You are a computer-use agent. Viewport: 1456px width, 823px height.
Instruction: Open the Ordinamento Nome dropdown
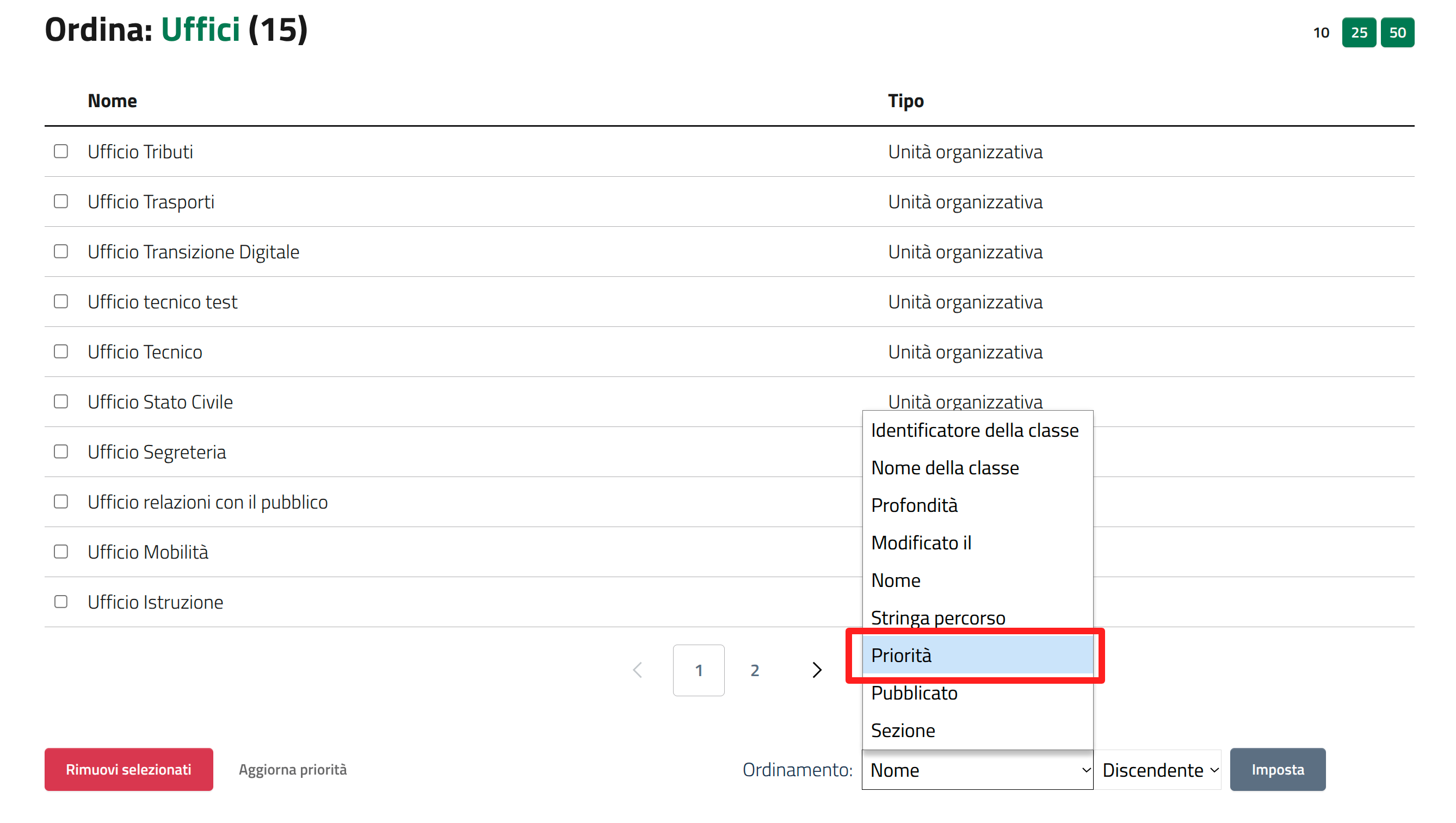[977, 770]
